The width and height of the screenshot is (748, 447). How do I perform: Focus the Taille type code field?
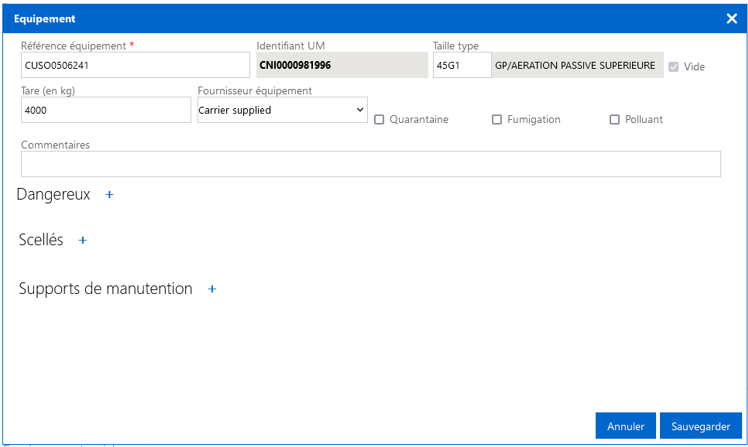(x=462, y=65)
